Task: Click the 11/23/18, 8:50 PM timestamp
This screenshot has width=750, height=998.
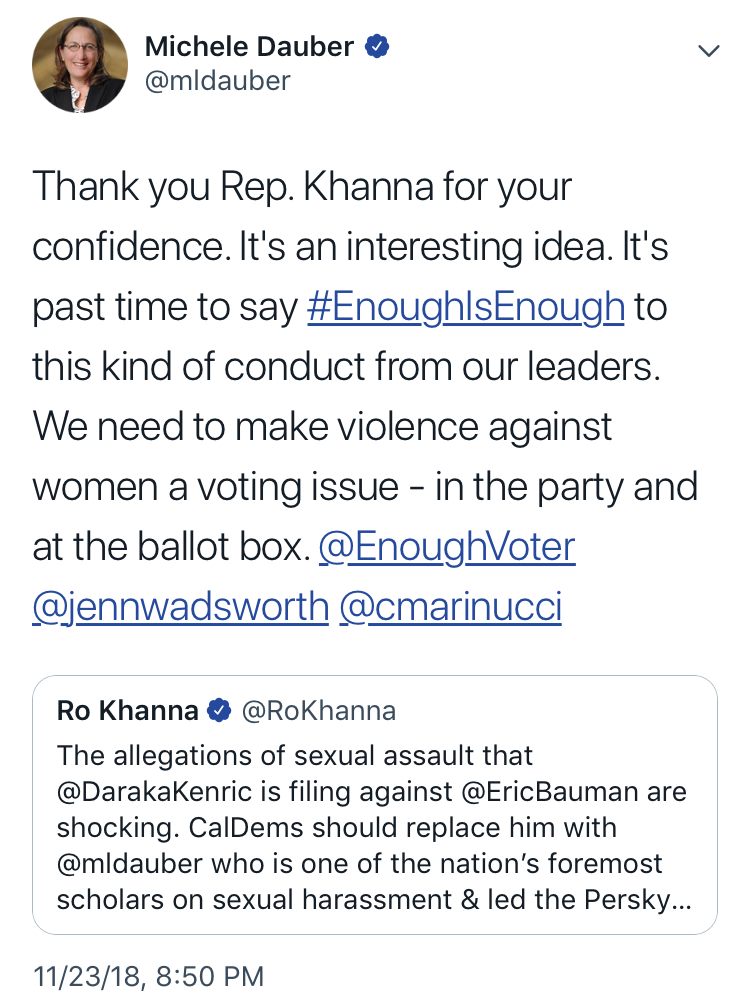Action: pyautogui.click(x=149, y=974)
